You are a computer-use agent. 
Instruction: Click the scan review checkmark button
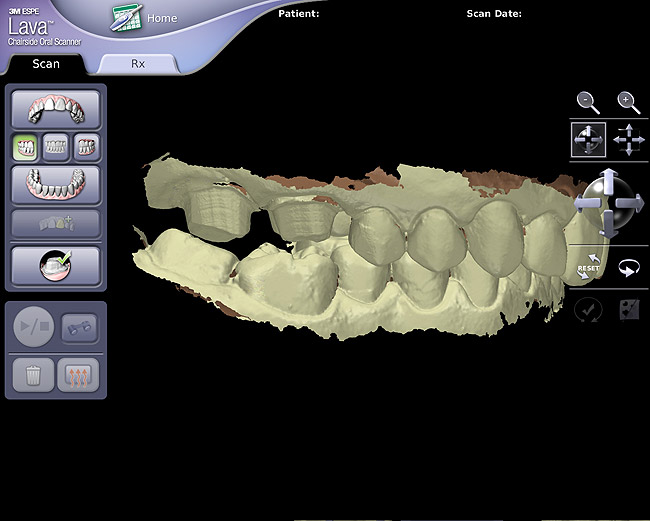pyautogui.click(x=55, y=266)
